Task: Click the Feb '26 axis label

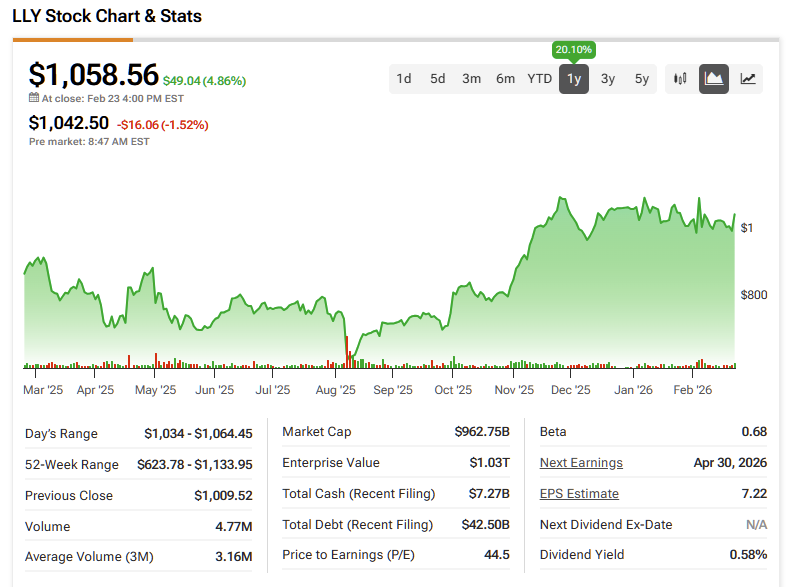Action: coord(692,390)
